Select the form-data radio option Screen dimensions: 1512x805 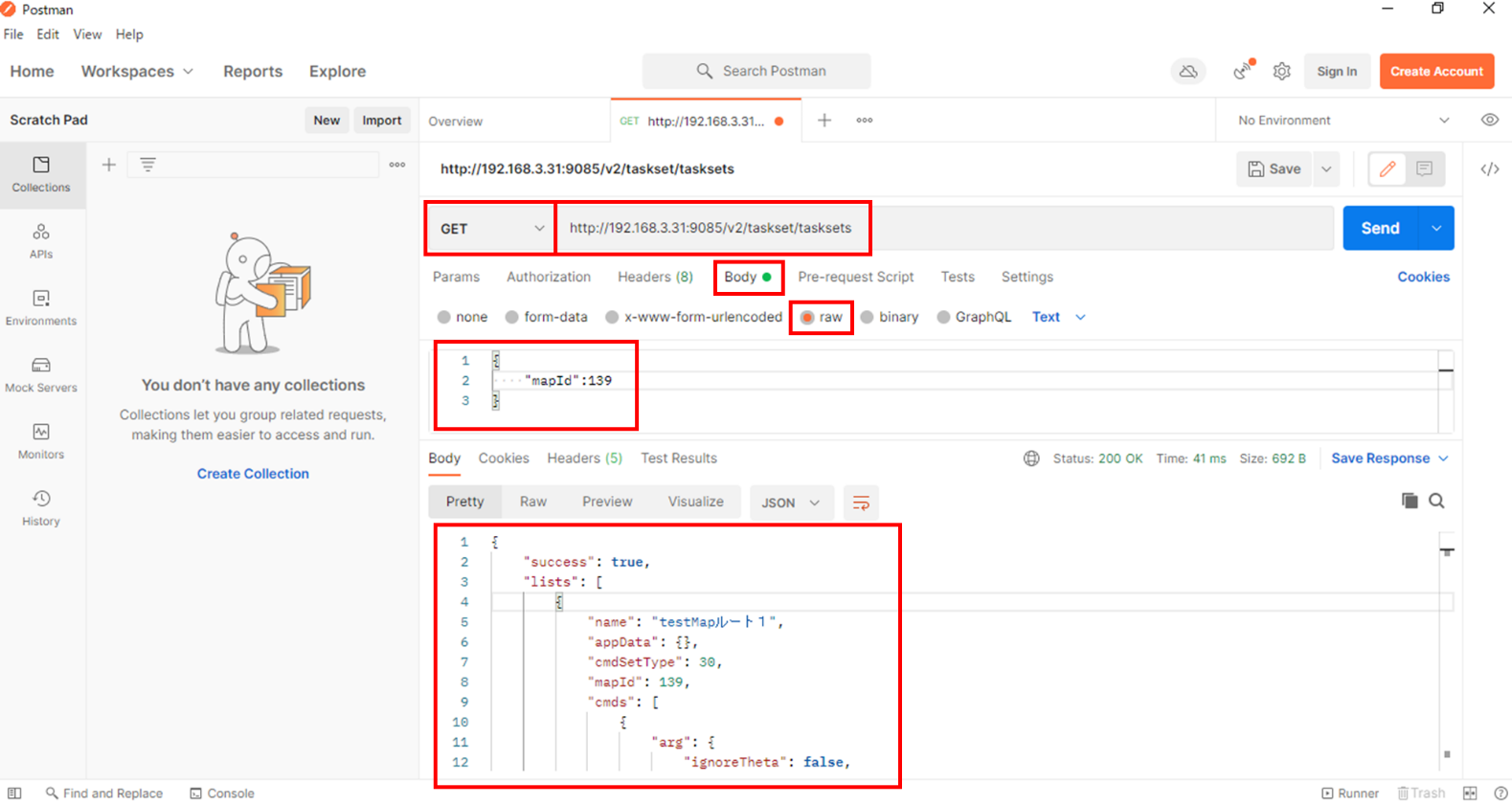click(x=512, y=317)
